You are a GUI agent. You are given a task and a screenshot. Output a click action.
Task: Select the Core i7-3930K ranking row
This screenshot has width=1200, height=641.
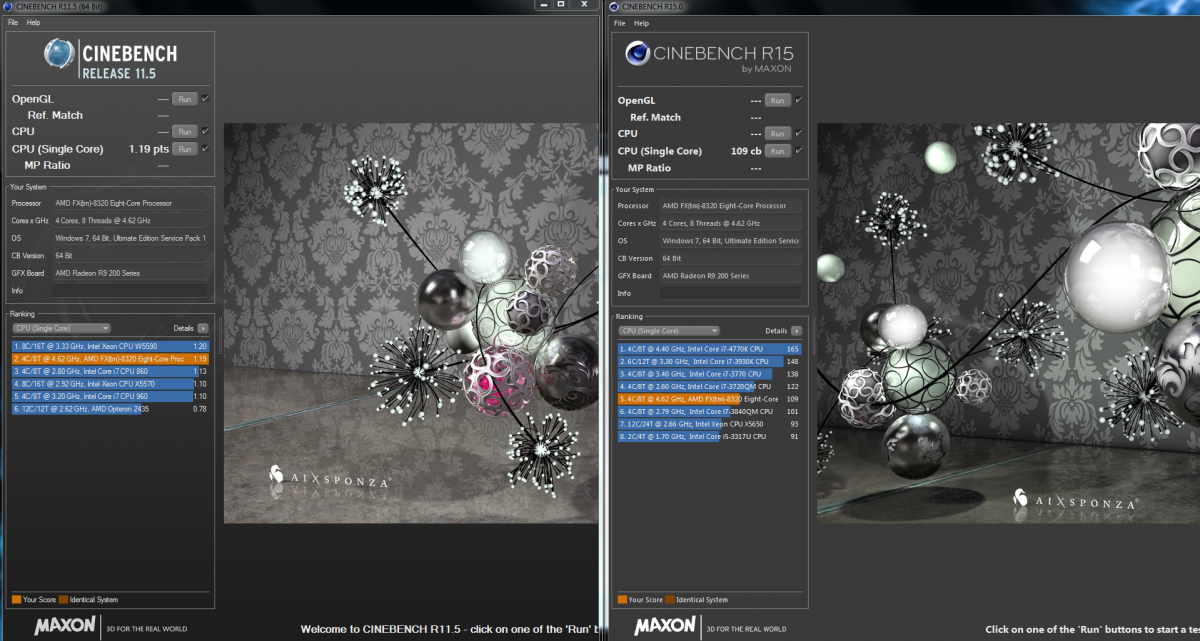pyautogui.click(x=710, y=361)
